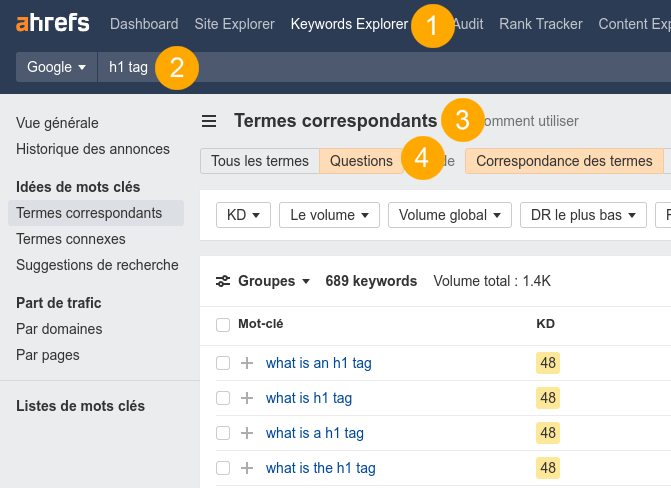Open Rank Tracker from top navigation
This screenshot has width=671, height=488.
(x=541, y=24)
